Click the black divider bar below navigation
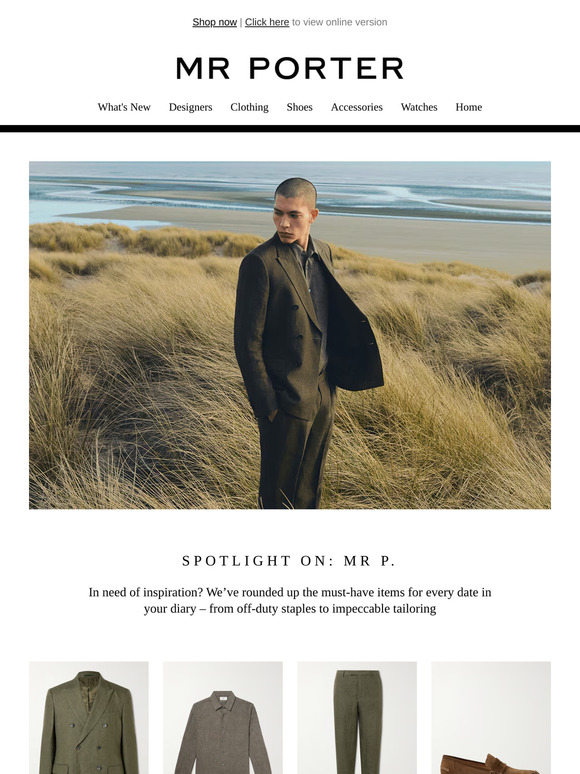This screenshot has width=580, height=774. [290, 128]
